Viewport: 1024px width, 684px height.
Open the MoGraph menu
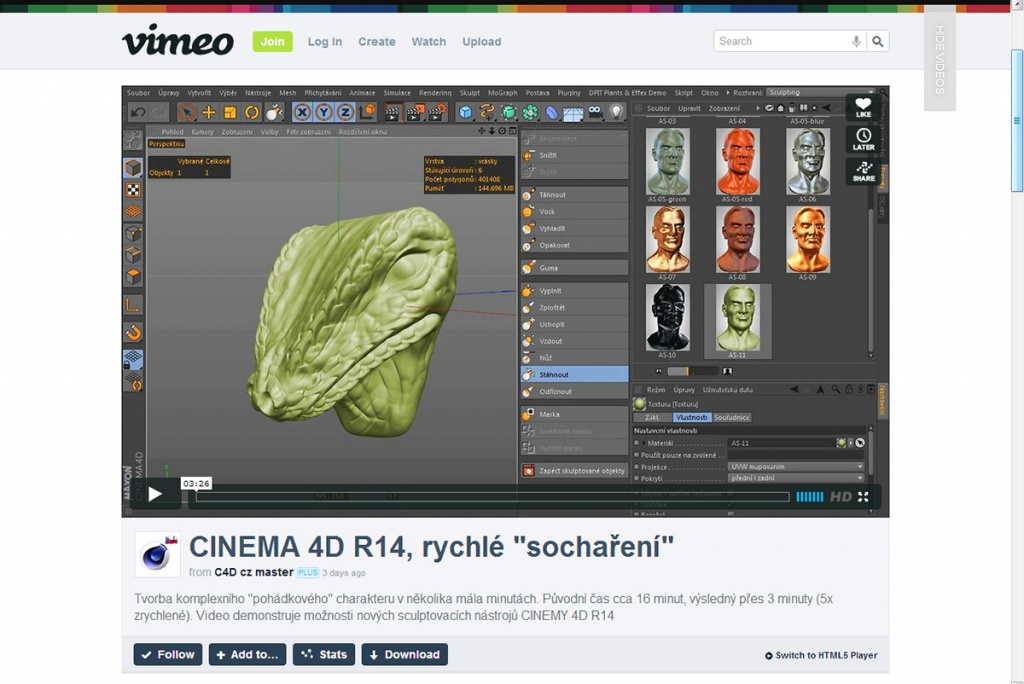click(x=502, y=93)
